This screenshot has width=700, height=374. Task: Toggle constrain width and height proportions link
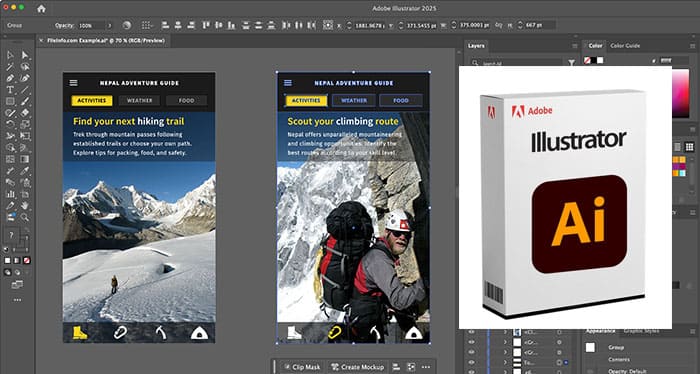point(499,25)
